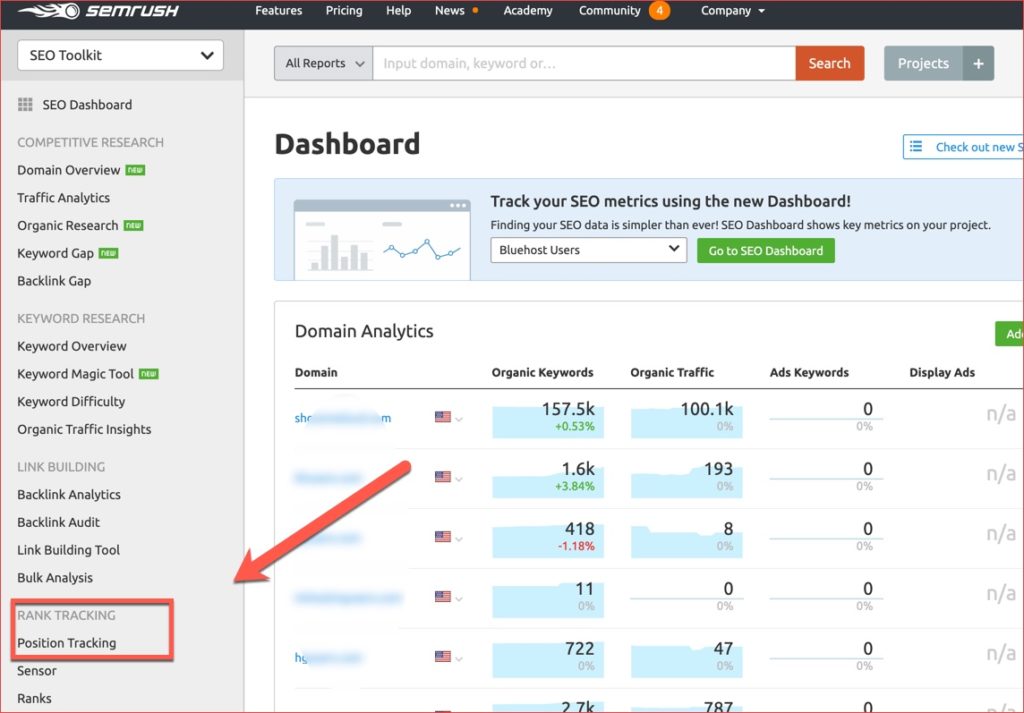Open the Bluehost Users project dropdown

pyautogui.click(x=588, y=250)
